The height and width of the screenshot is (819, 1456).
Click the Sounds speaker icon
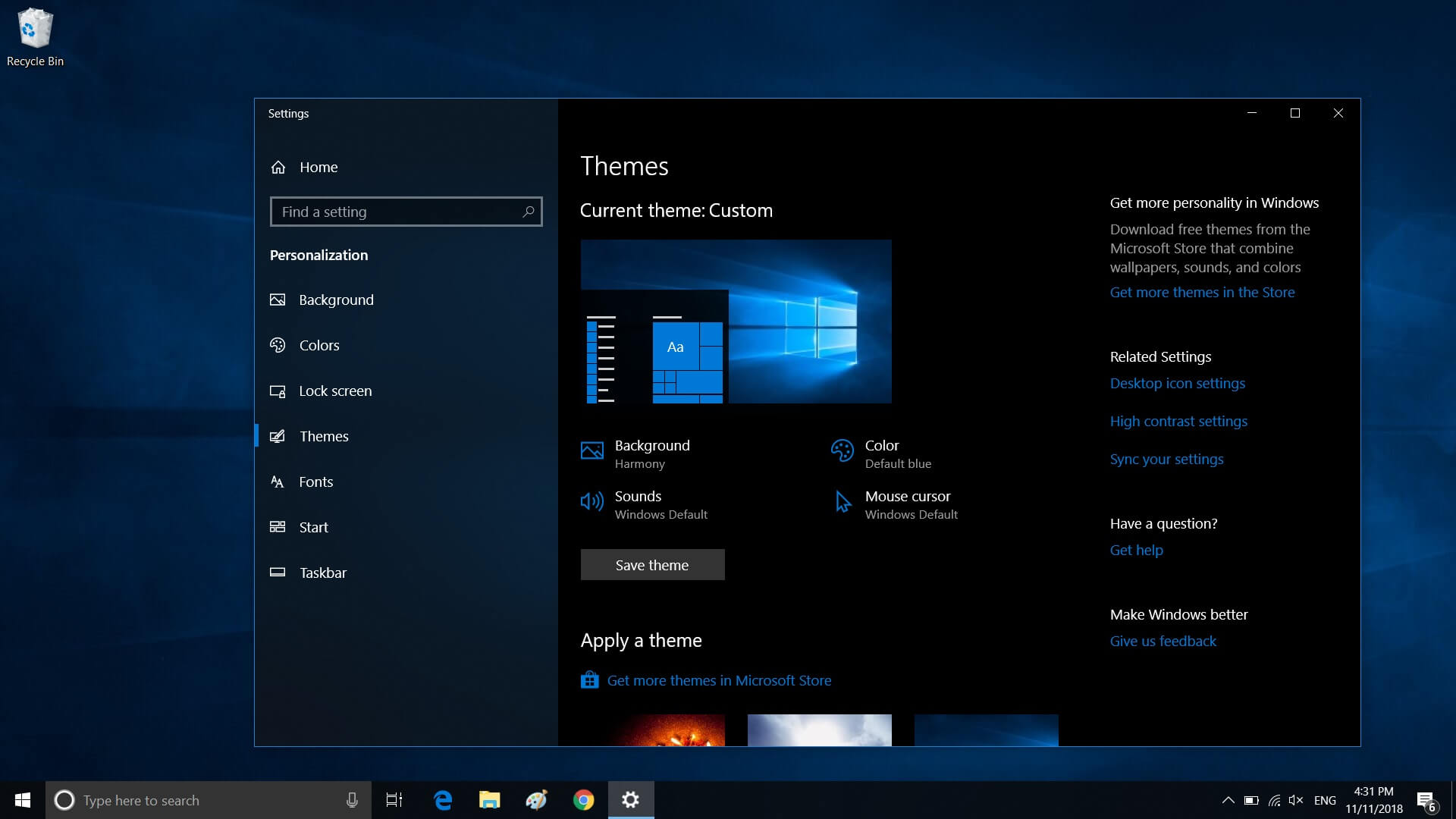592,501
